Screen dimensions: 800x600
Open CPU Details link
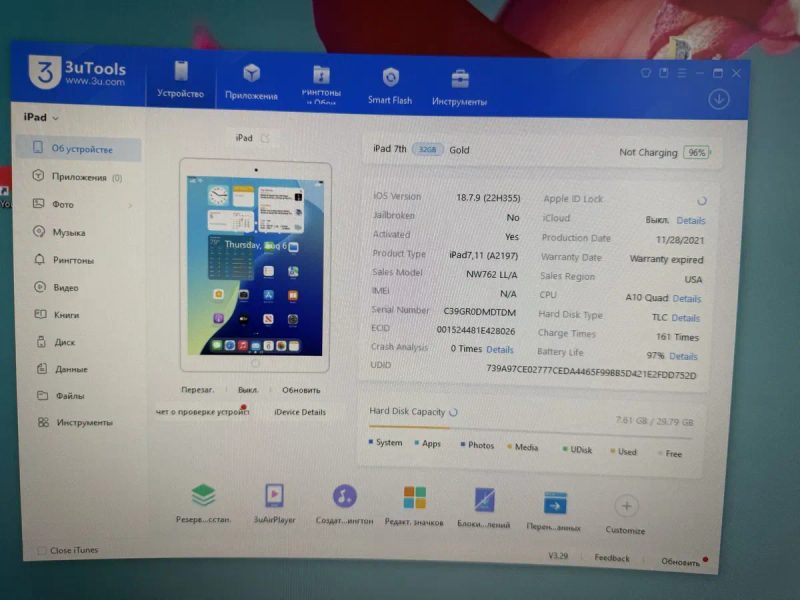pyautogui.click(x=687, y=298)
